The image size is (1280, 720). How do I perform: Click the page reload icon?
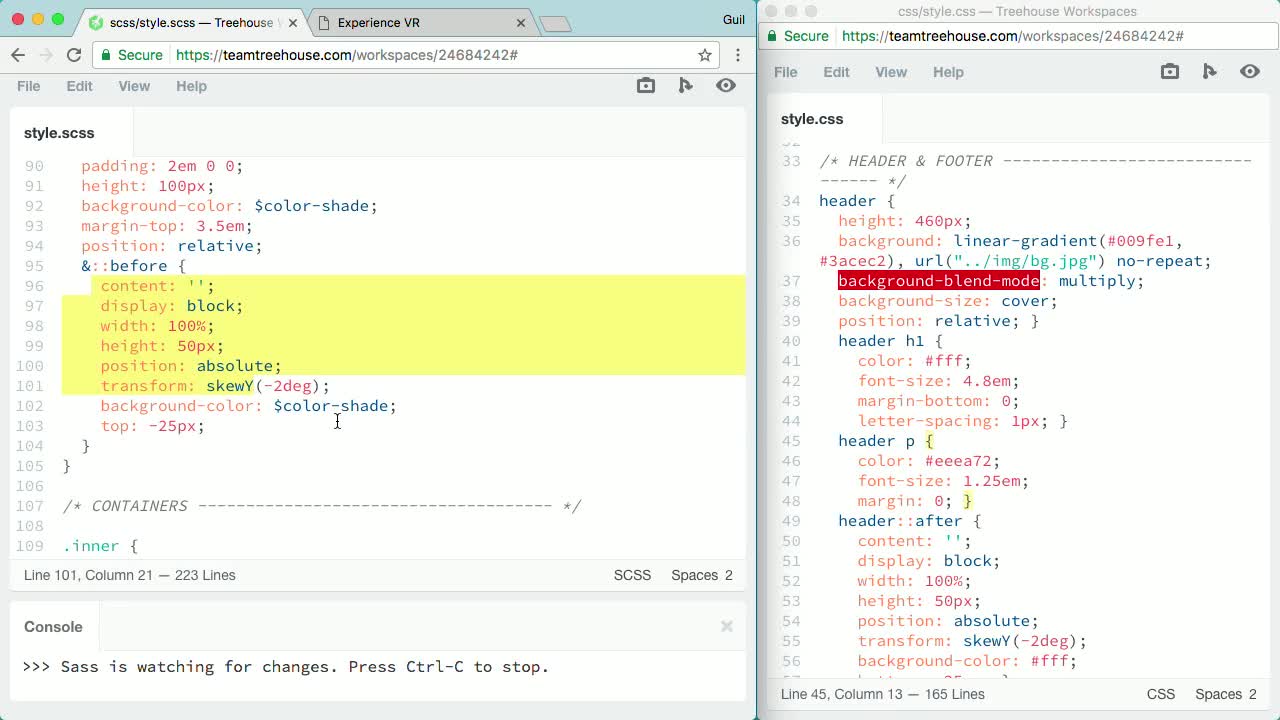74,55
